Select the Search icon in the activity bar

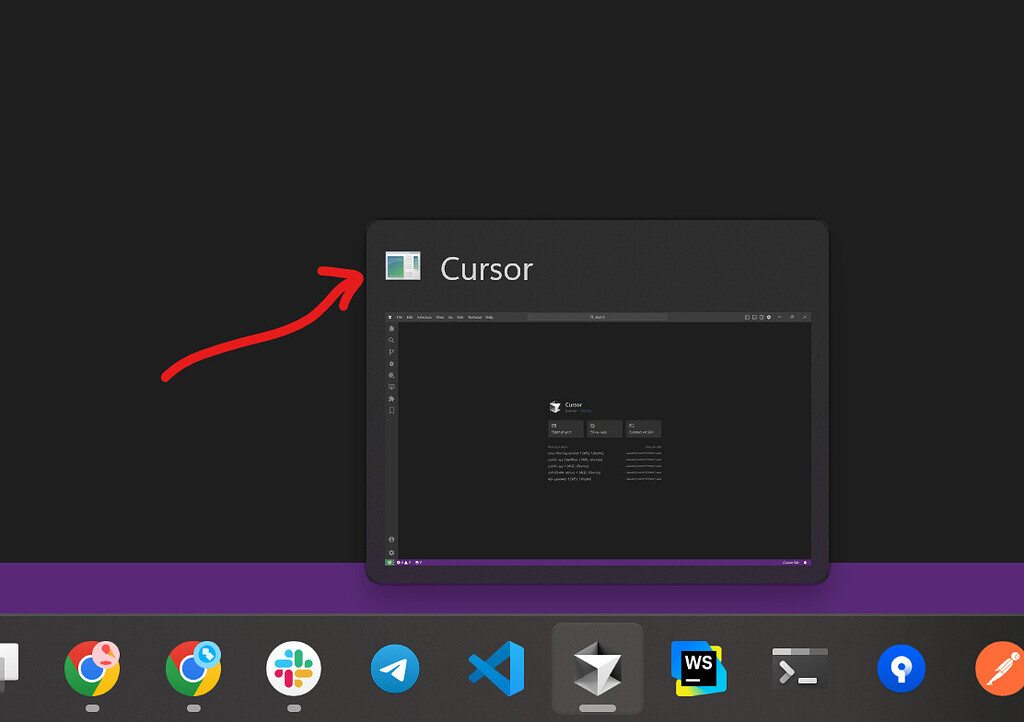tap(391, 341)
